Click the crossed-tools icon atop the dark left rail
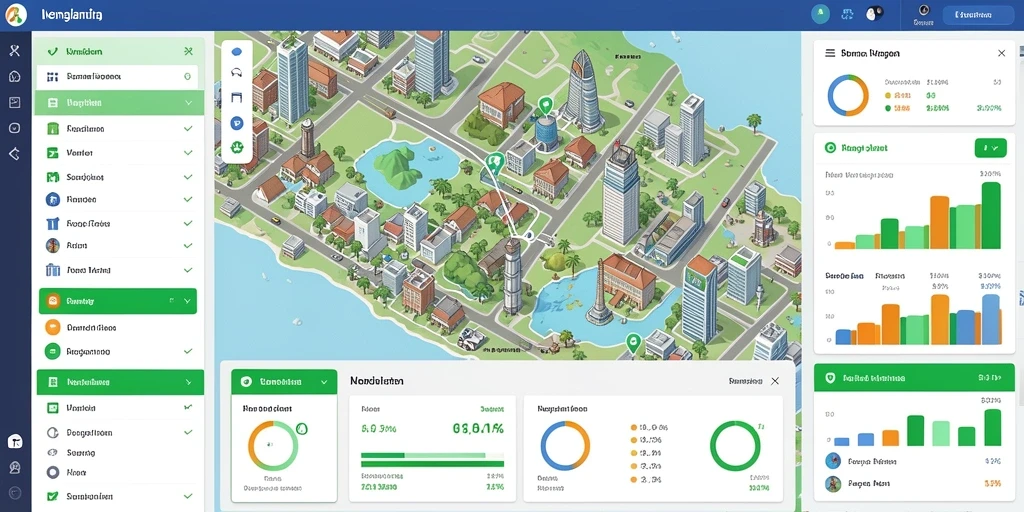1024x512 pixels. coord(14,51)
